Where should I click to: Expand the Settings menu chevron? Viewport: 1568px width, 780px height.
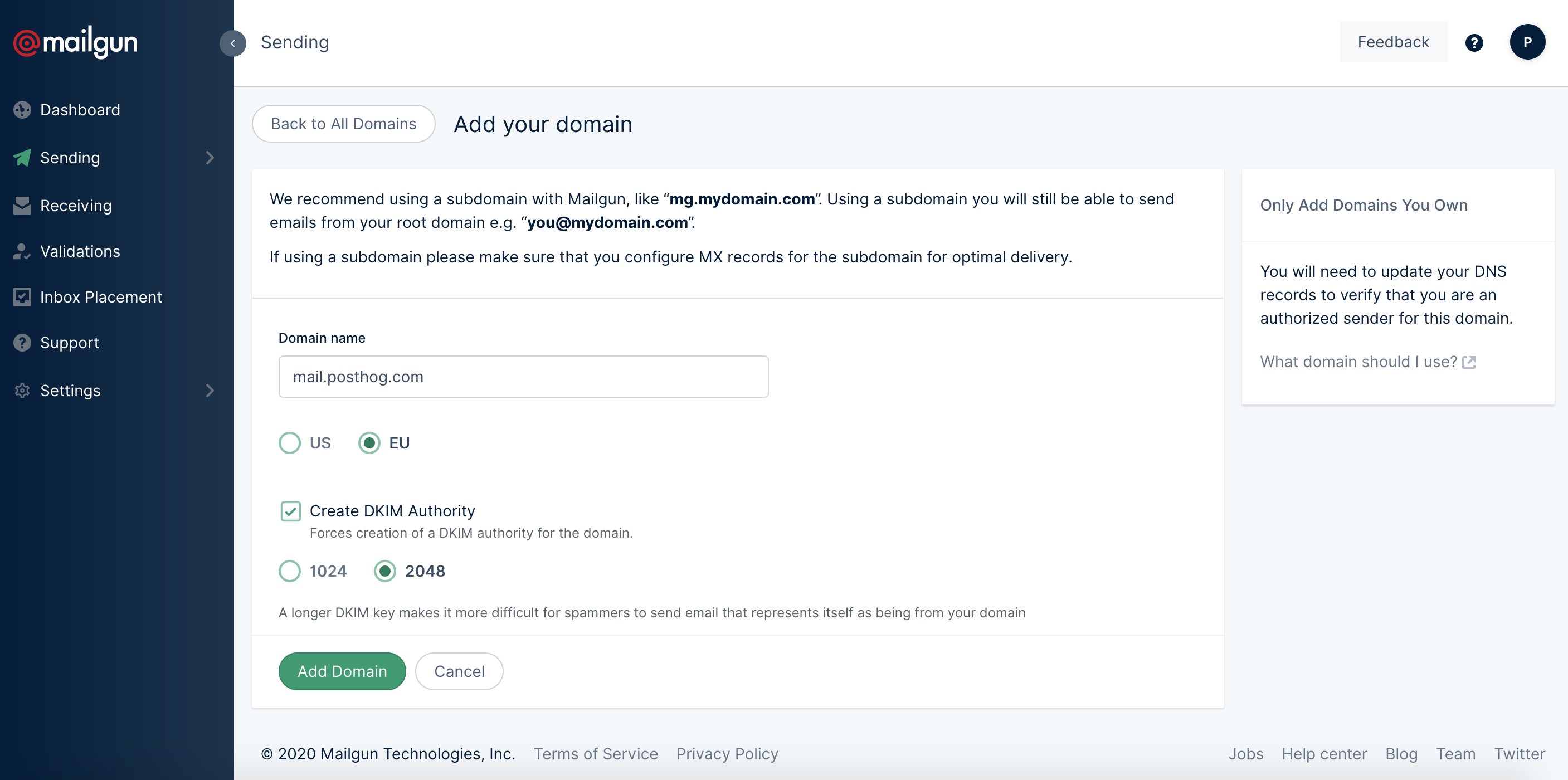[210, 391]
